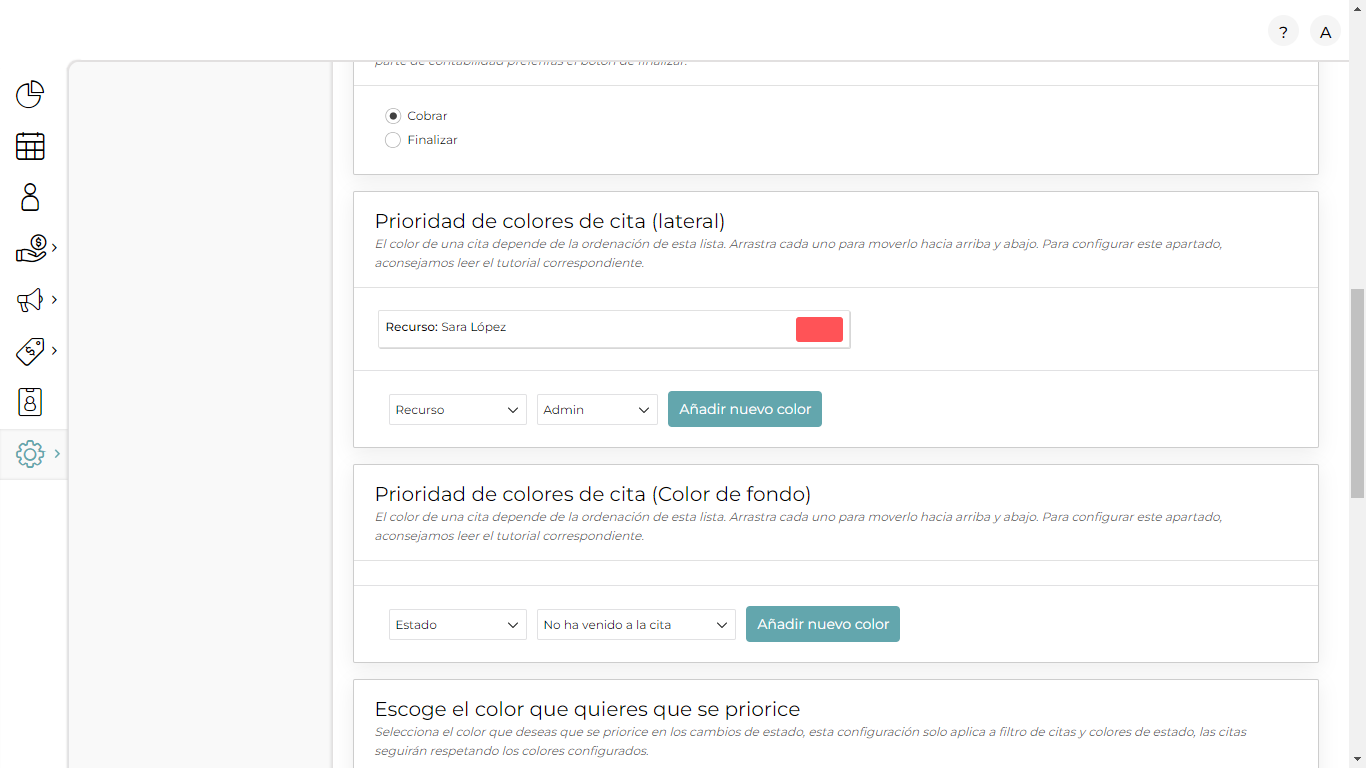1366x768 pixels.
Task: Open the calendar grid icon in sidebar
Action: point(30,146)
